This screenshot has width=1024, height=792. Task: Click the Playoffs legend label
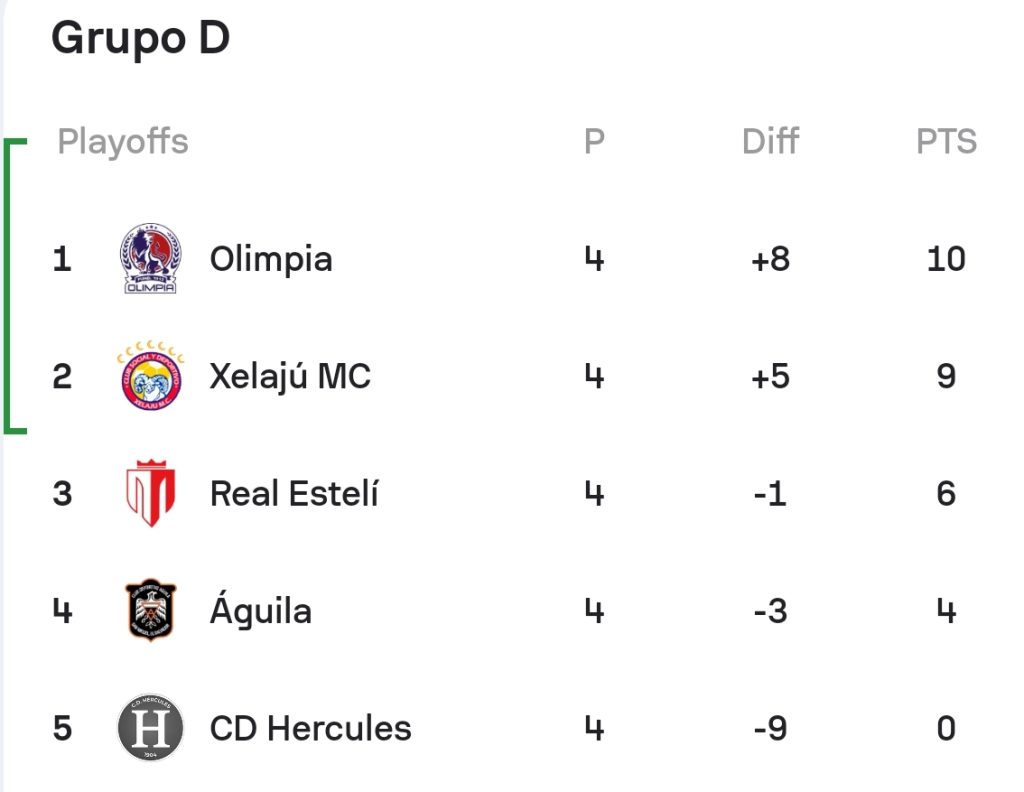click(123, 142)
